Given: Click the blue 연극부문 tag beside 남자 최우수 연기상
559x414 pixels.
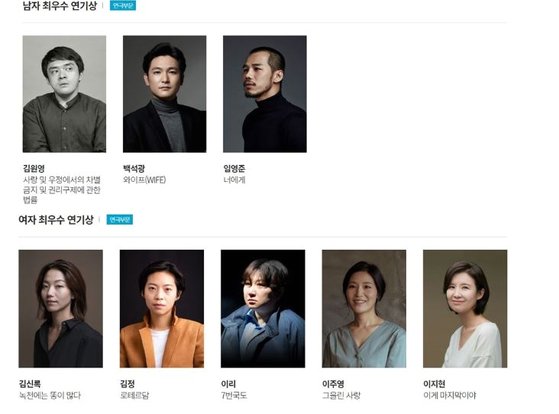Looking at the screenshot, I should 123,5.
